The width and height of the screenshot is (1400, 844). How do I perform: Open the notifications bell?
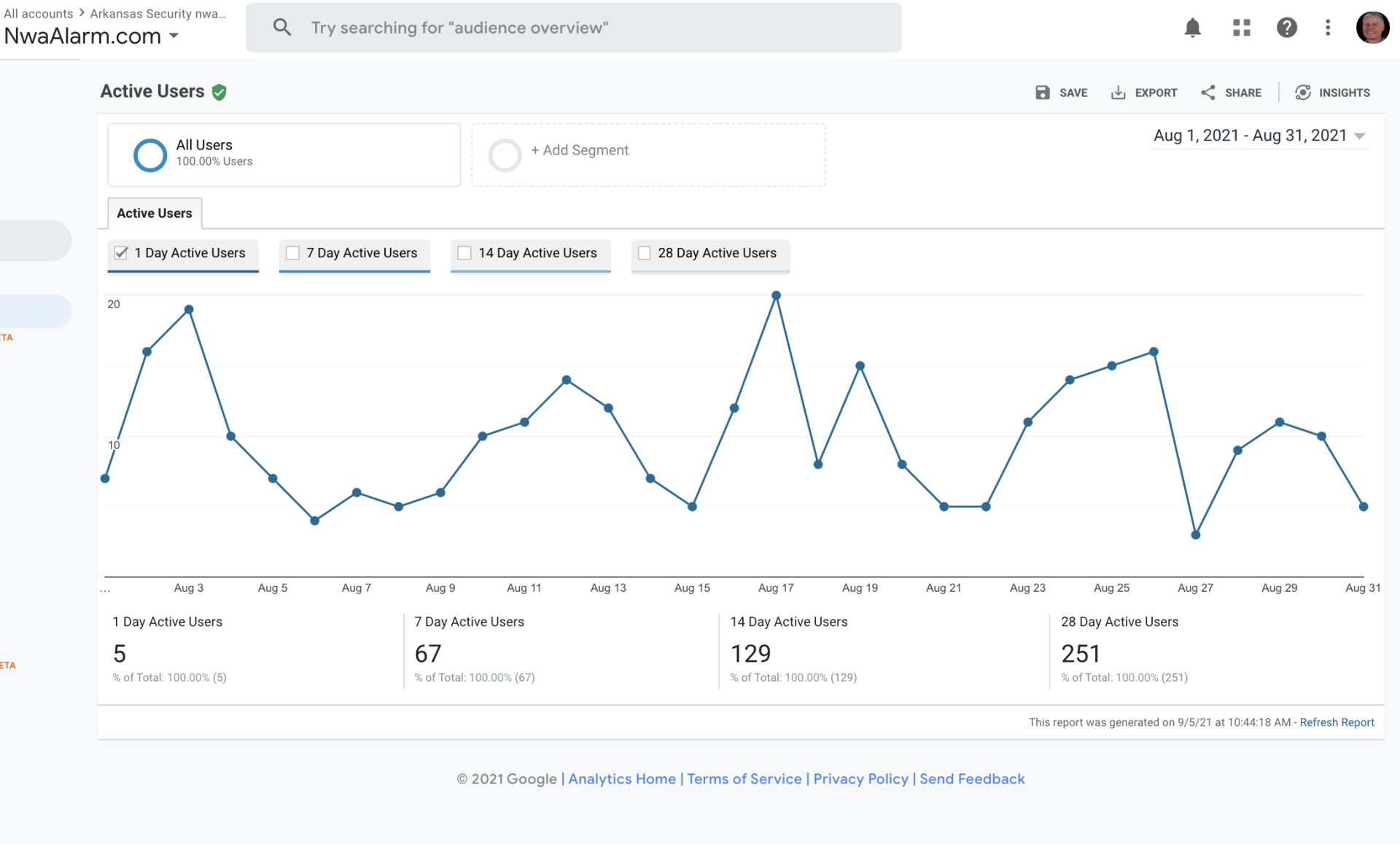point(1192,28)
